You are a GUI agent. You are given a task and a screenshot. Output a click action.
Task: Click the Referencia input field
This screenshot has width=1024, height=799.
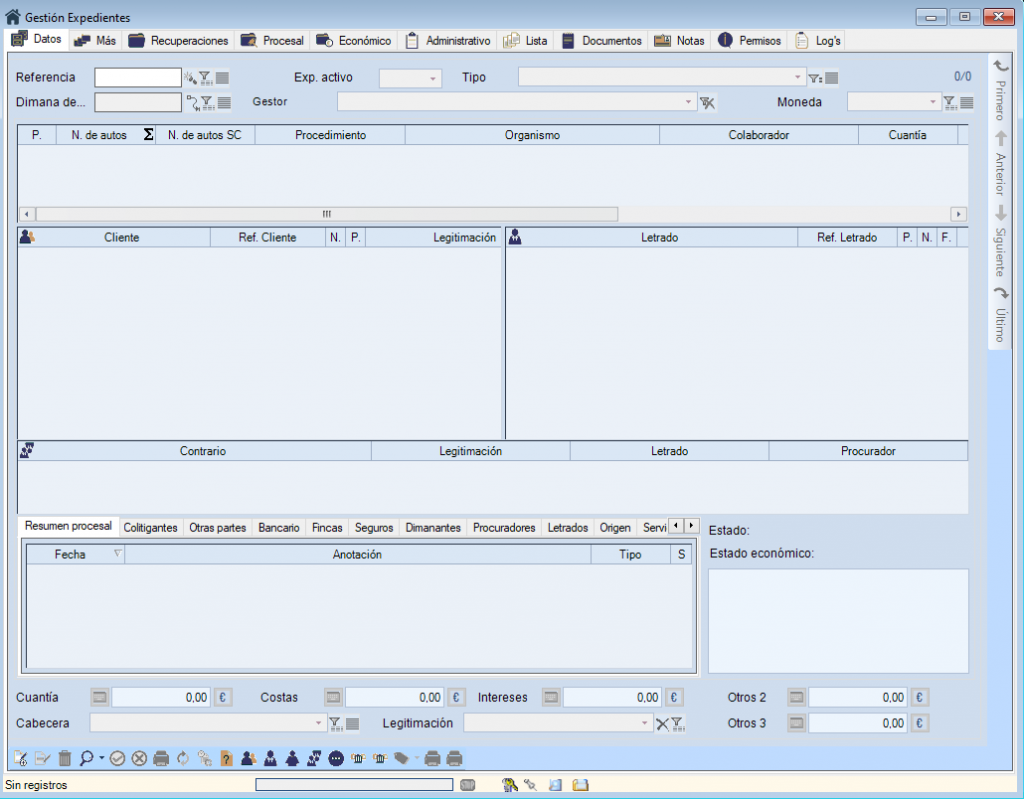tap(138, 78)
